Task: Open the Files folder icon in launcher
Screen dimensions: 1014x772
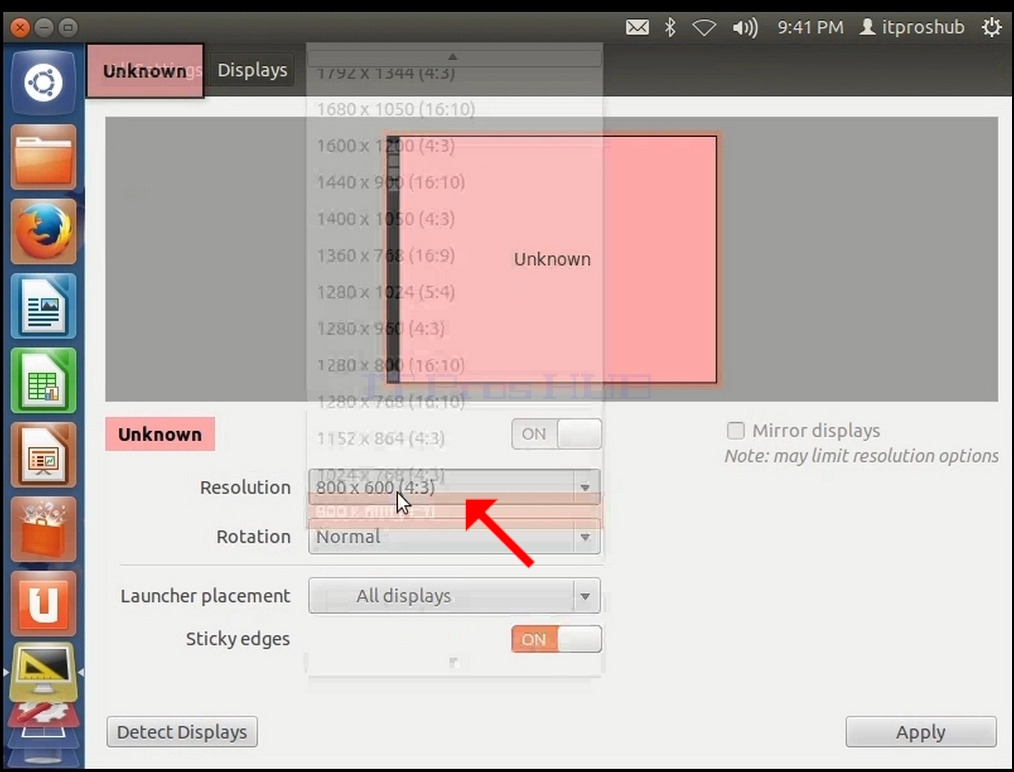Action: 43,157
